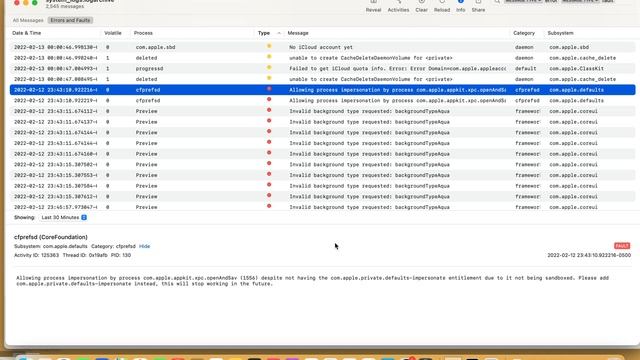Click the Share toolbar item
This screenshot has width=640, height=360.
pos(478,7)
